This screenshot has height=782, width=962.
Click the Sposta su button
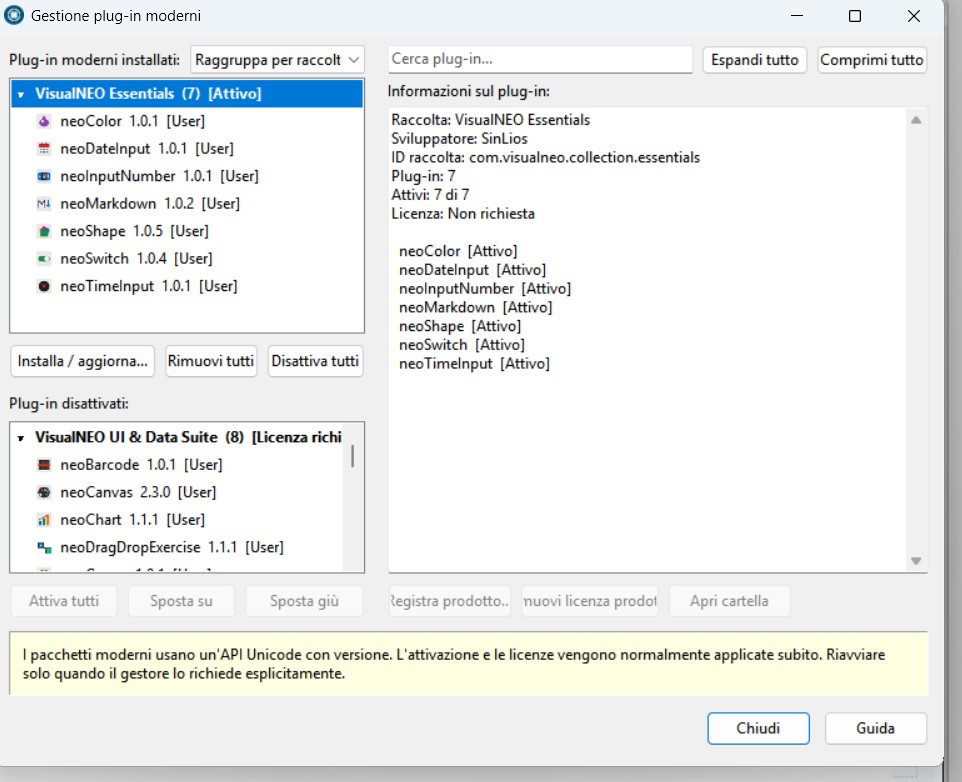point(181,601)
